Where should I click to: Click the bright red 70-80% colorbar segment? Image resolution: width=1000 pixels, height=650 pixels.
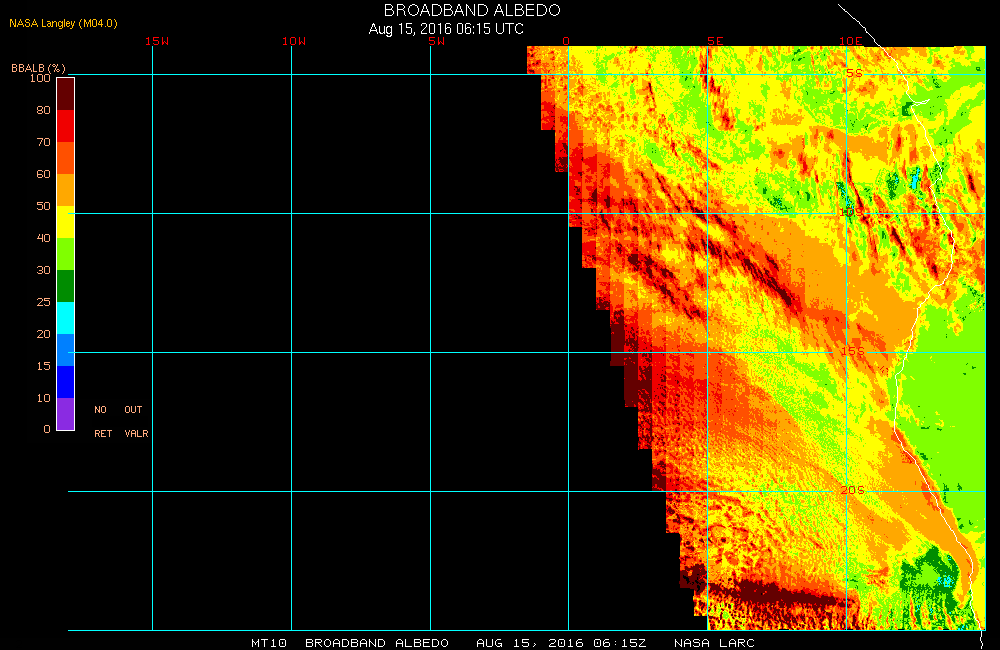pos(66,126)
